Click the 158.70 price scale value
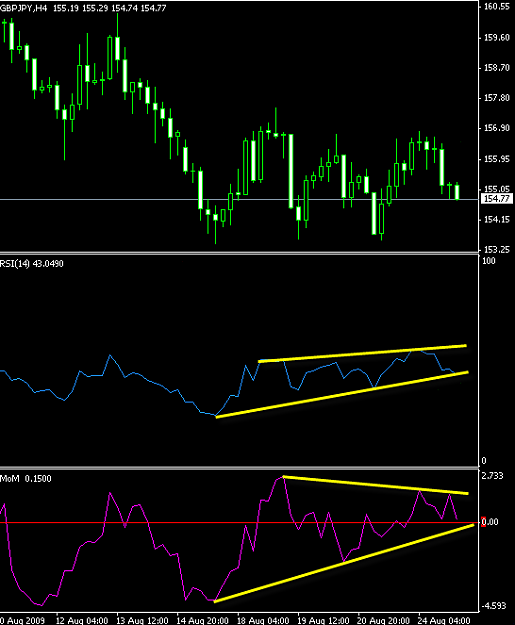Viewport: 515px width, 625px height. pos(496,68)
